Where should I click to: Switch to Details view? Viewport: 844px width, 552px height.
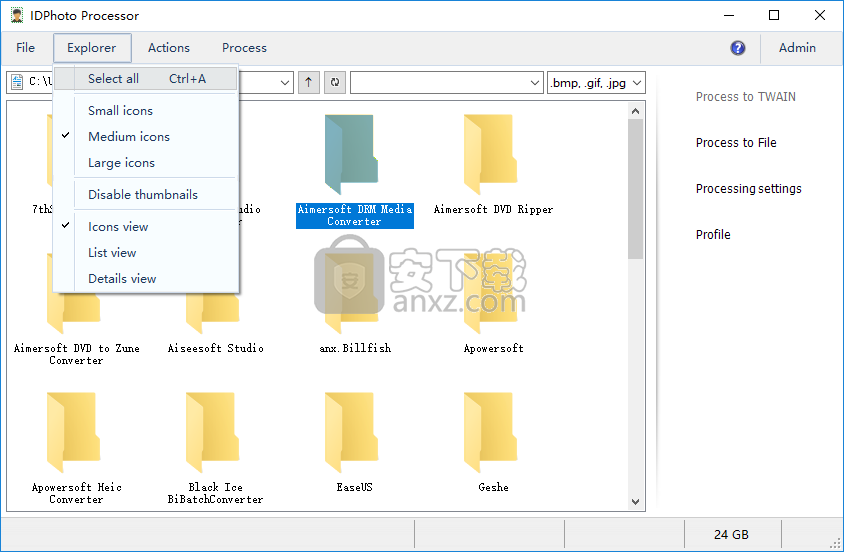coord(146,278)
